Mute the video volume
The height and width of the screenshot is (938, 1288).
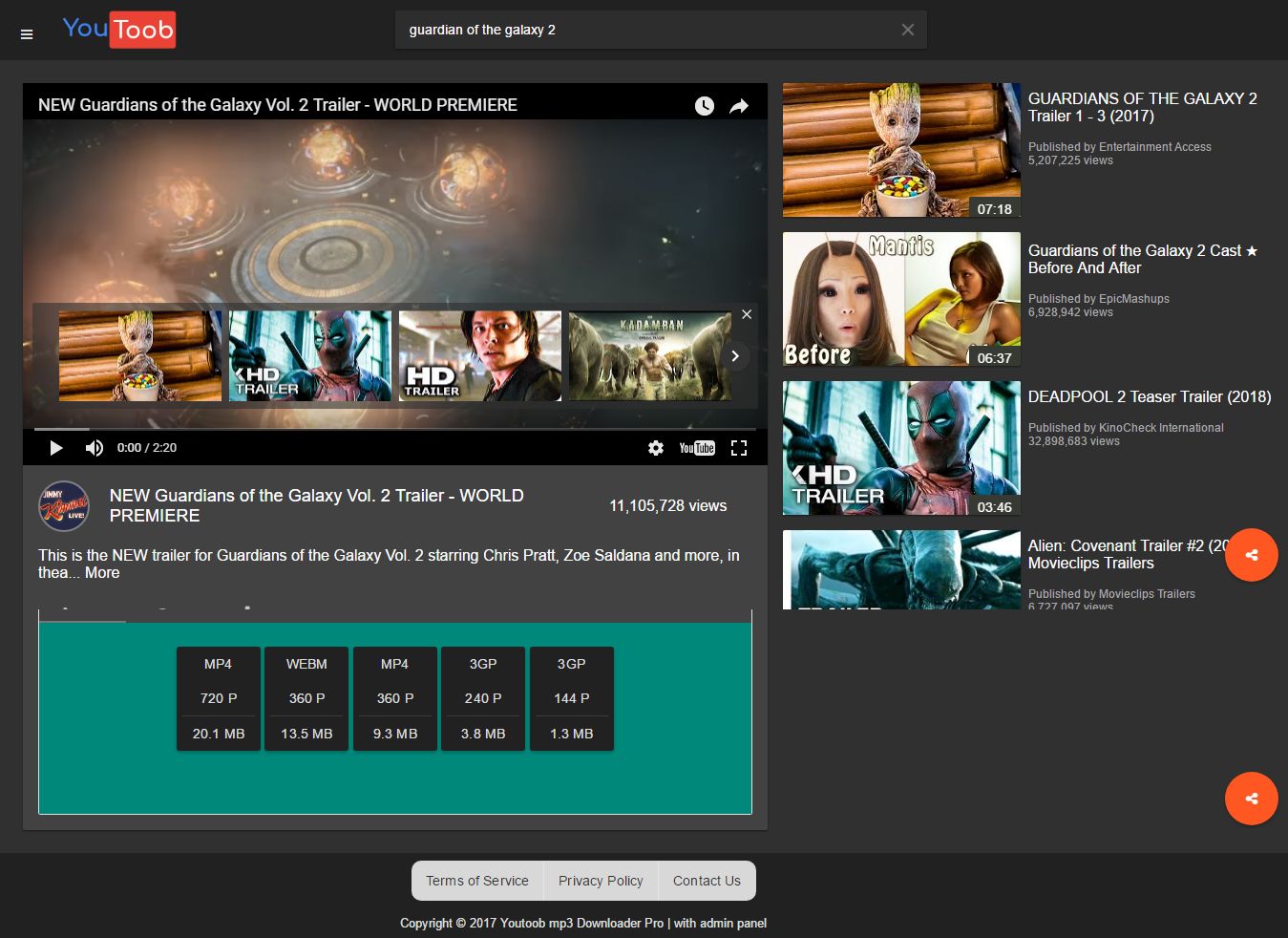pyautogui.click(x=94, y=448)
